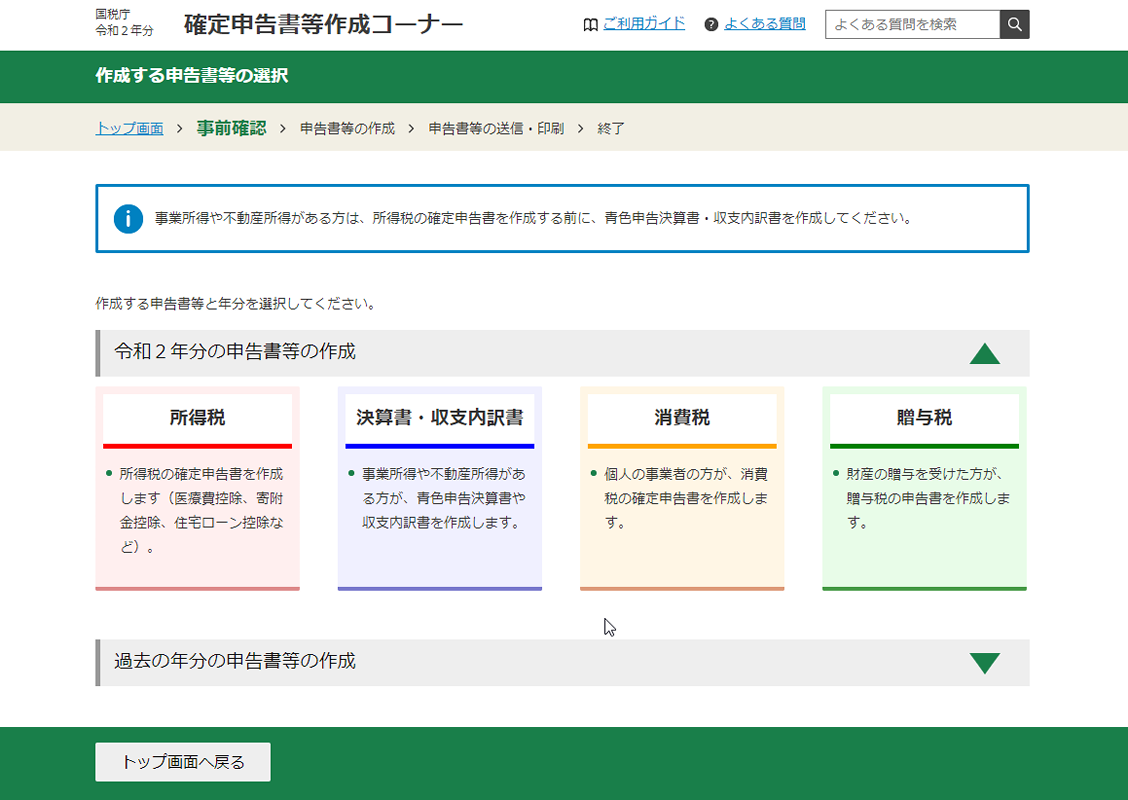Click the 申告書等の送信・印刷 breadcrumb step
Viewport: 1128px width, 800px height.
click(496, 128)
